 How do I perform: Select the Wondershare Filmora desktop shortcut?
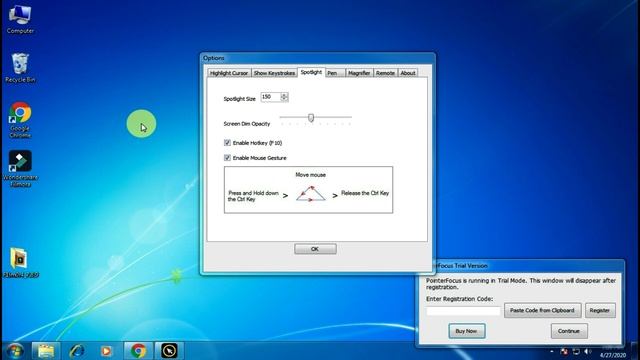(20, 169)
